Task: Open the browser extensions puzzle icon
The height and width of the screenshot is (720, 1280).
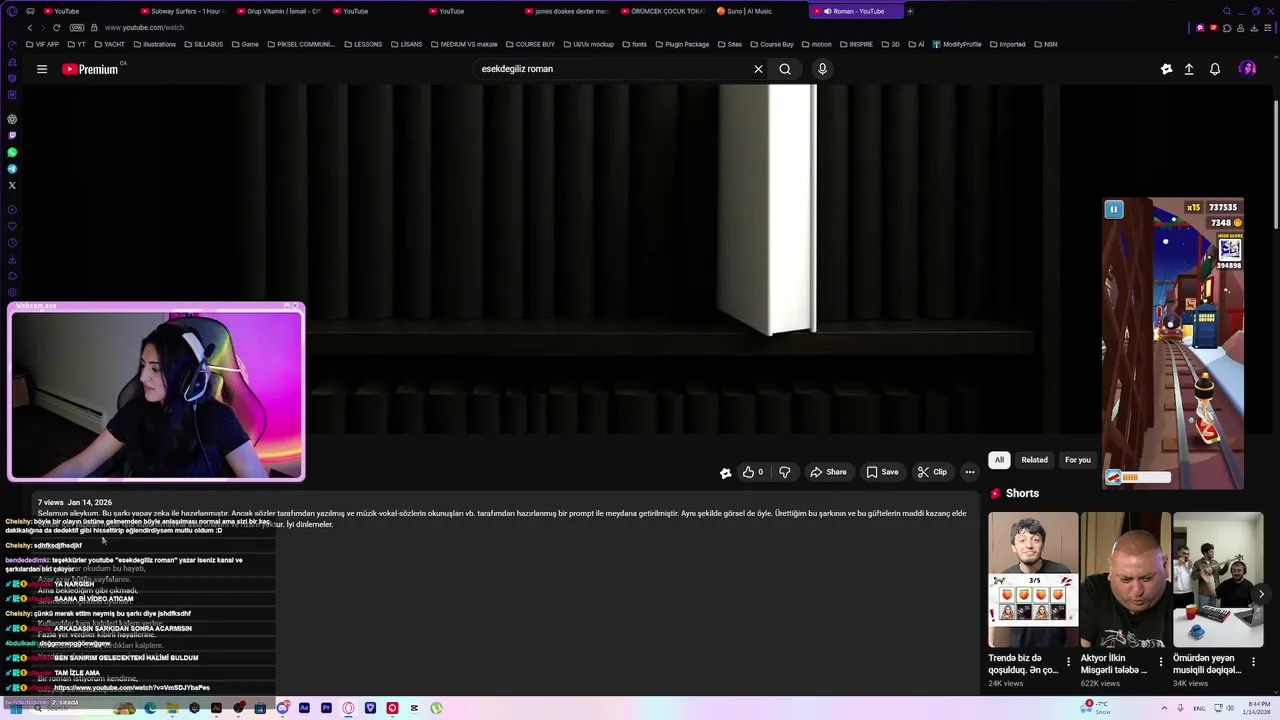Action: (x=1227, y=28)
